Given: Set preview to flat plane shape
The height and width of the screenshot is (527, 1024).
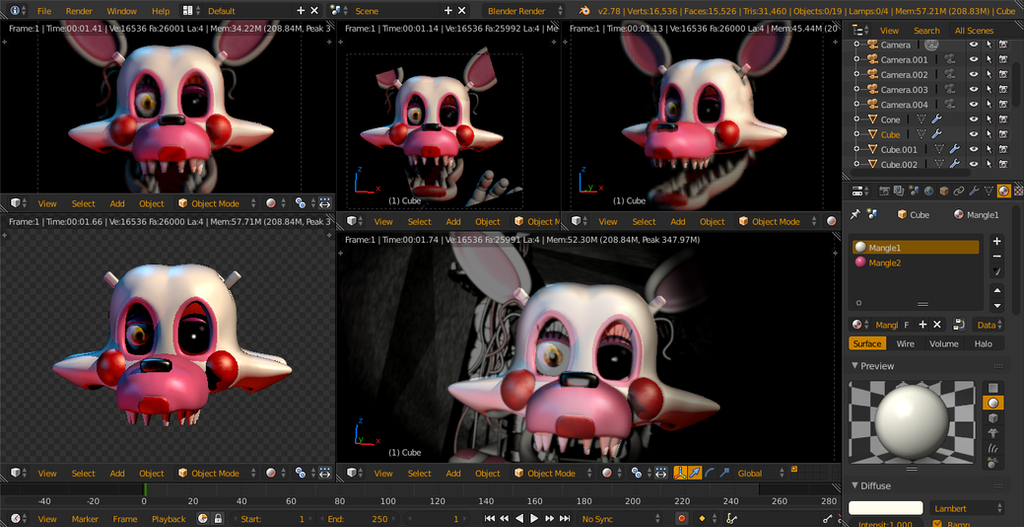Looking at the screenshot, I should point(993,388).
